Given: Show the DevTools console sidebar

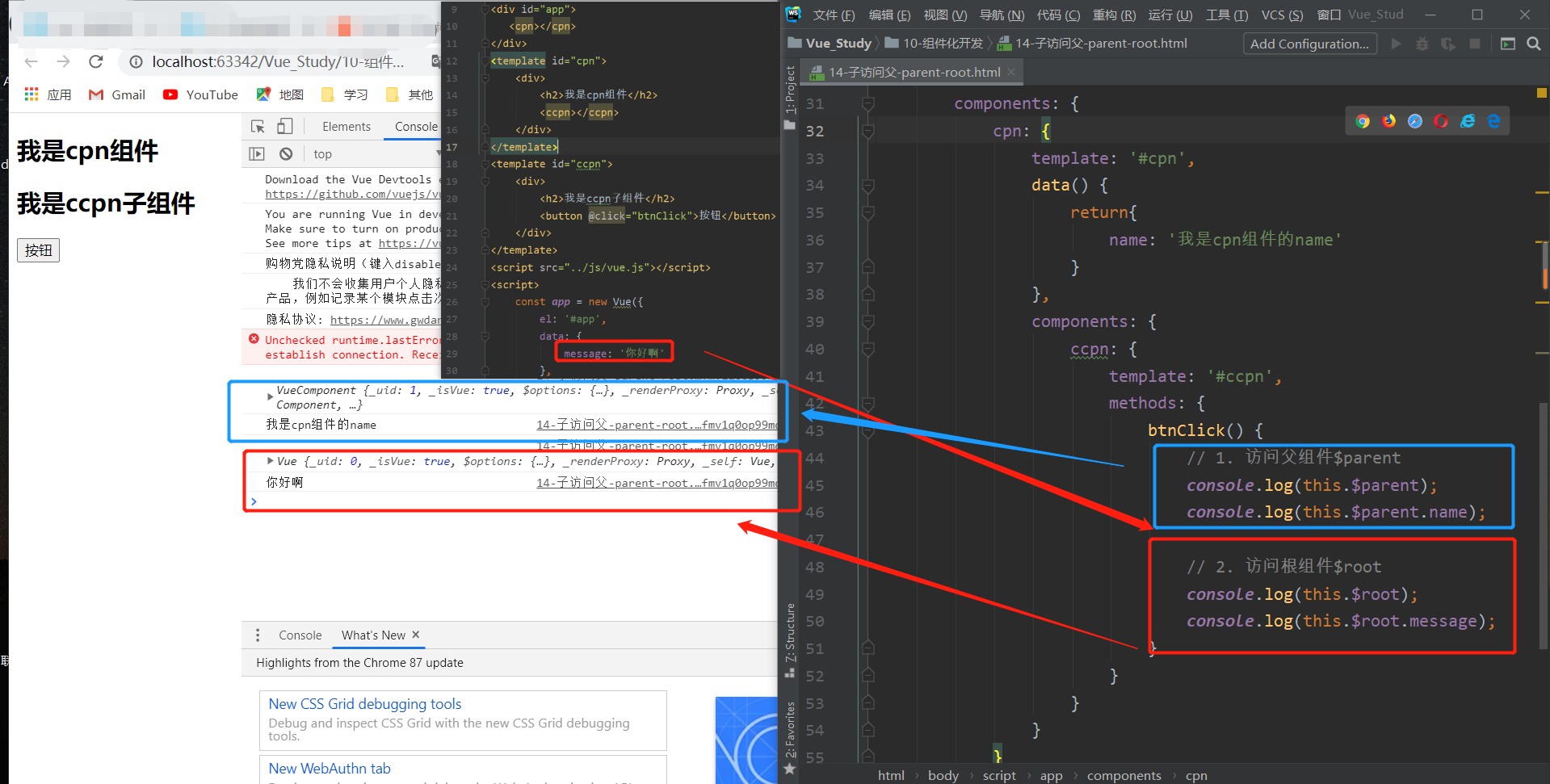Looking at the screenshot, I should click(257, 153).
